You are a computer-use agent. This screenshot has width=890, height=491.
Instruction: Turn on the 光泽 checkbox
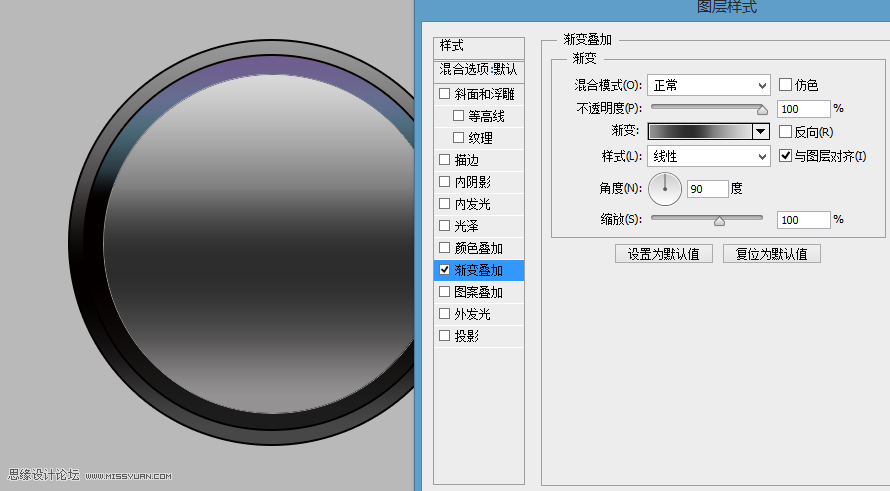444,225
